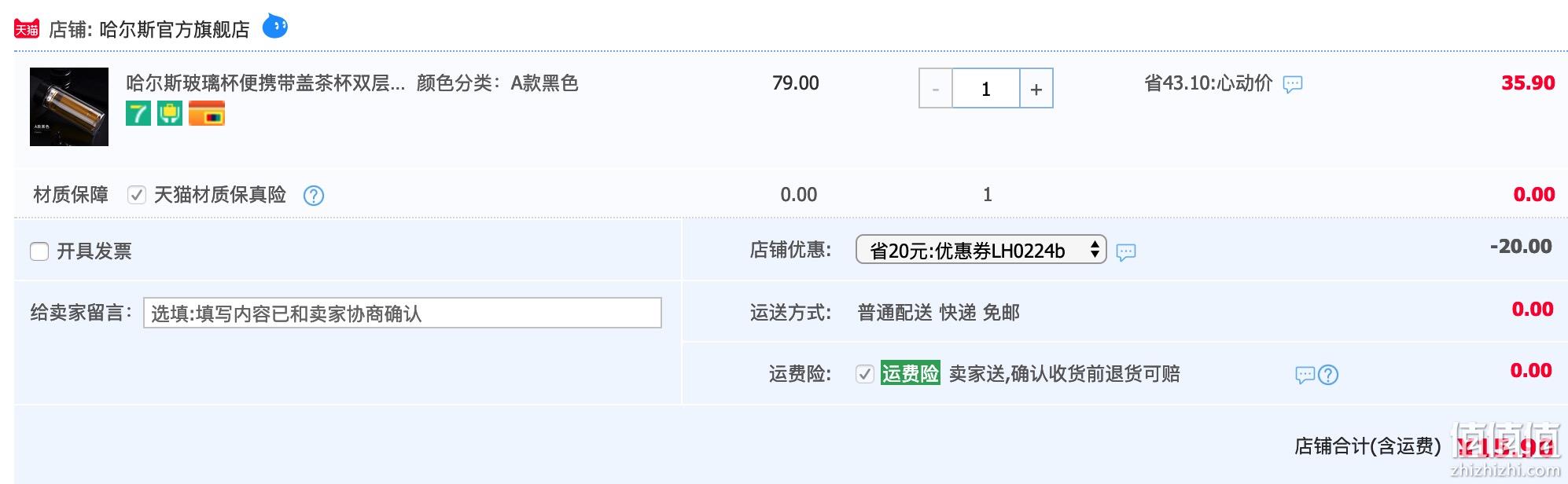Open comment bubble next to 省43.10:心动价

(x=1292, y=84)
